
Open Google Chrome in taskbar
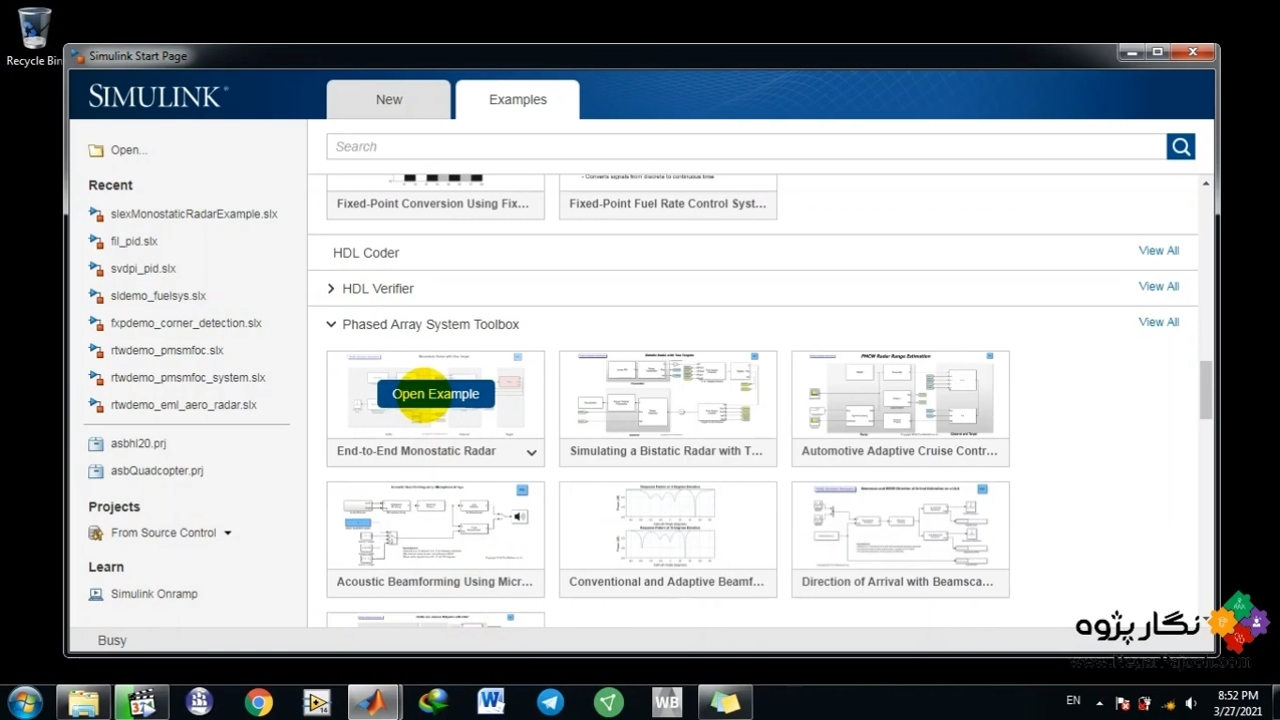point(258,702)
